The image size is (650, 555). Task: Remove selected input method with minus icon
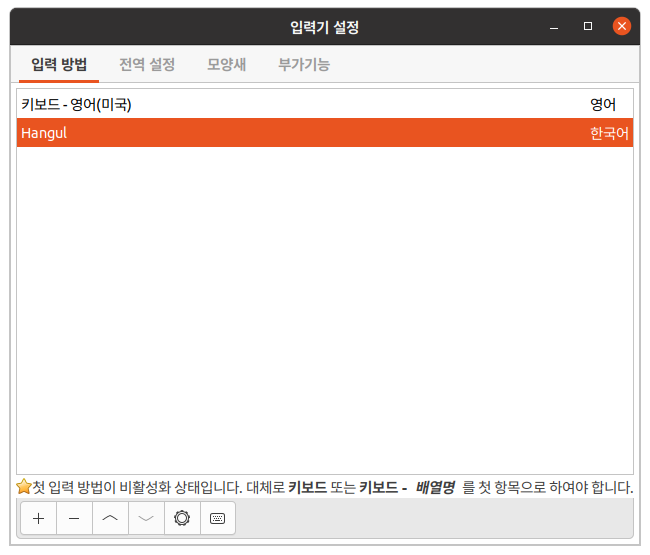[74, 518]
